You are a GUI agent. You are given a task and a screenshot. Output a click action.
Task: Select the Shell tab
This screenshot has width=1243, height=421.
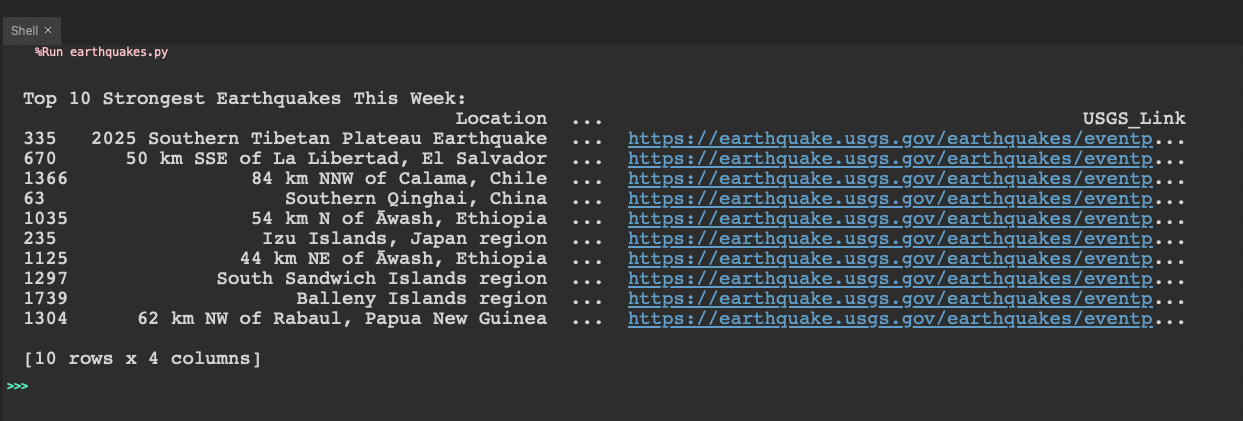[x=30, y=30]
